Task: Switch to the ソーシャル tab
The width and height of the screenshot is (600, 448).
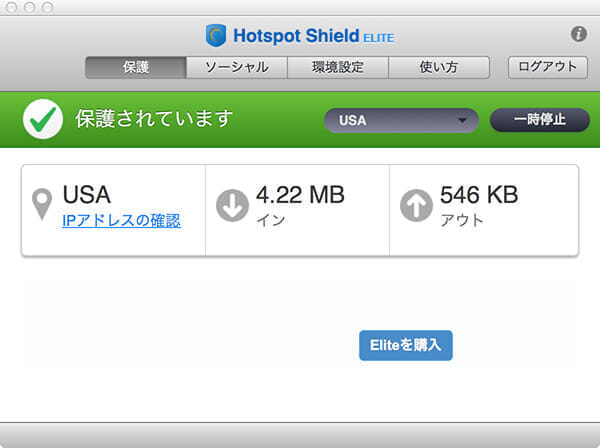Action: click(x=237, y=67)
